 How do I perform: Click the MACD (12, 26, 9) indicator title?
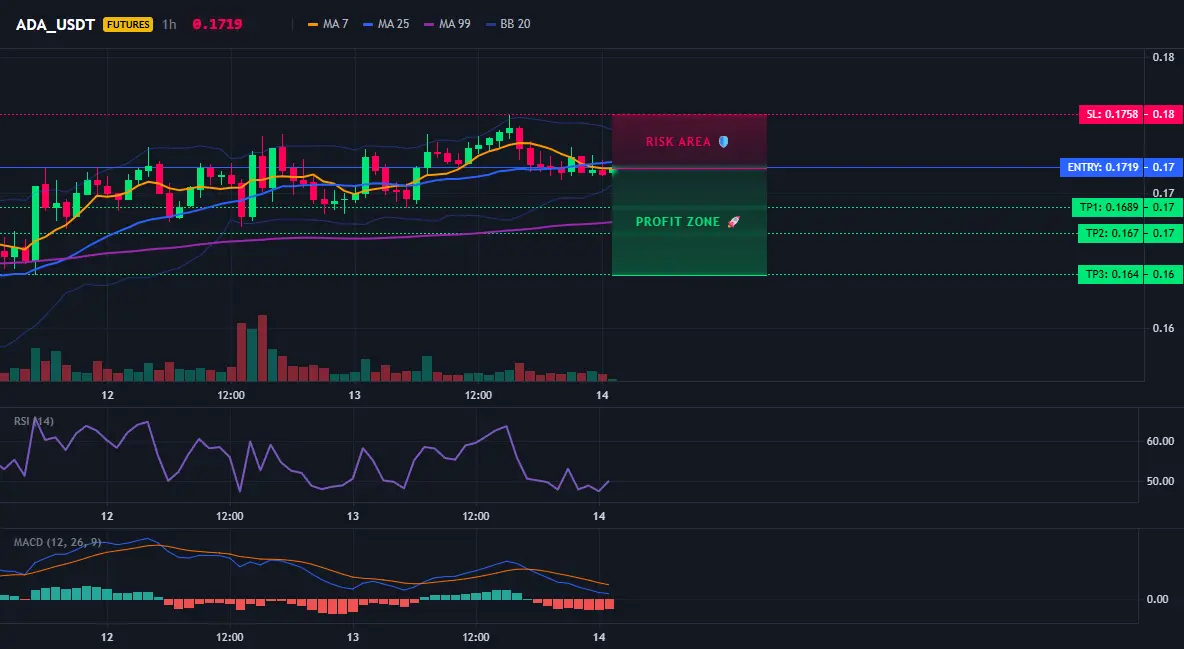click(x=57, y=542)
